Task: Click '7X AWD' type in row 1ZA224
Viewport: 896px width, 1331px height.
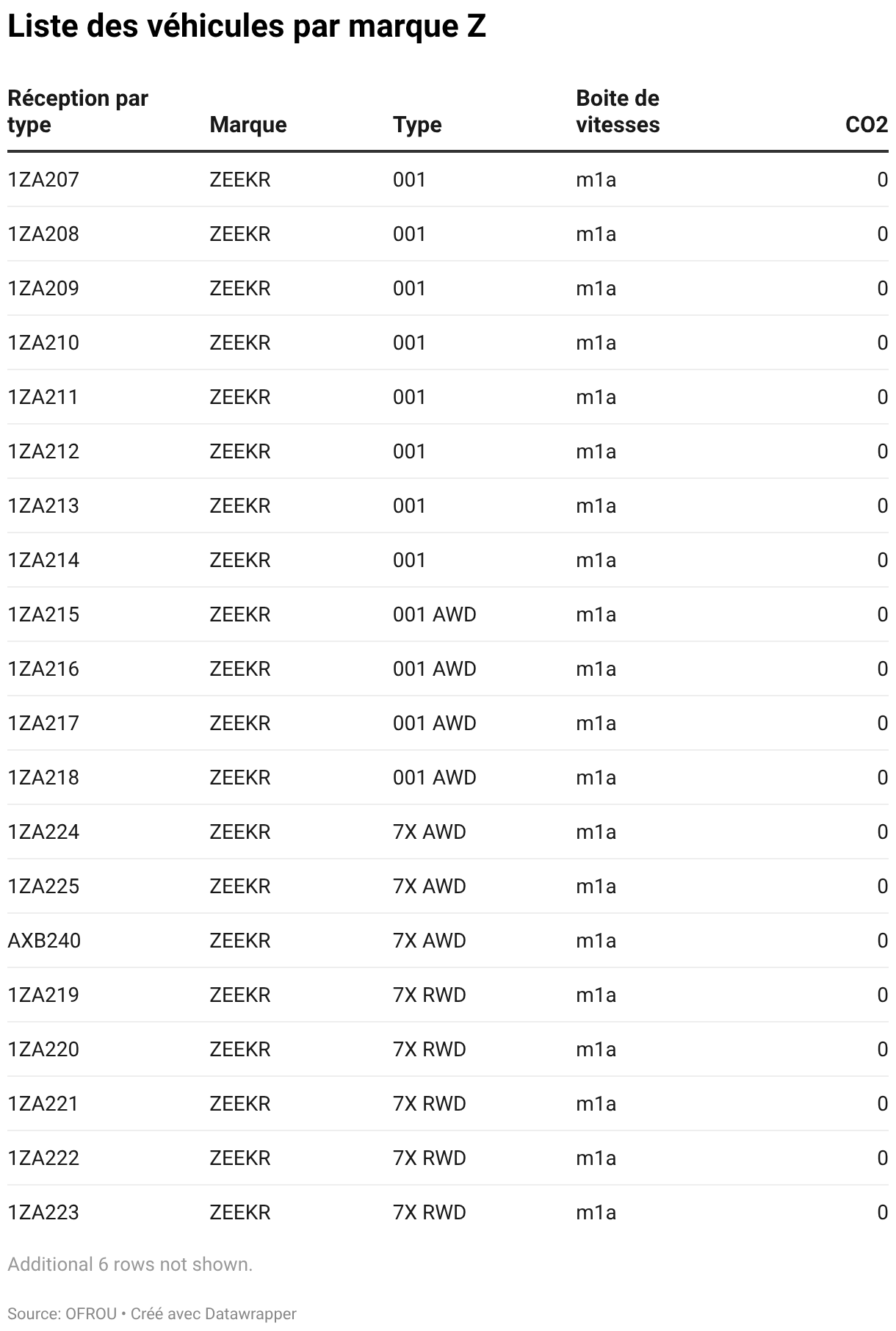Action: pos(429,832)
